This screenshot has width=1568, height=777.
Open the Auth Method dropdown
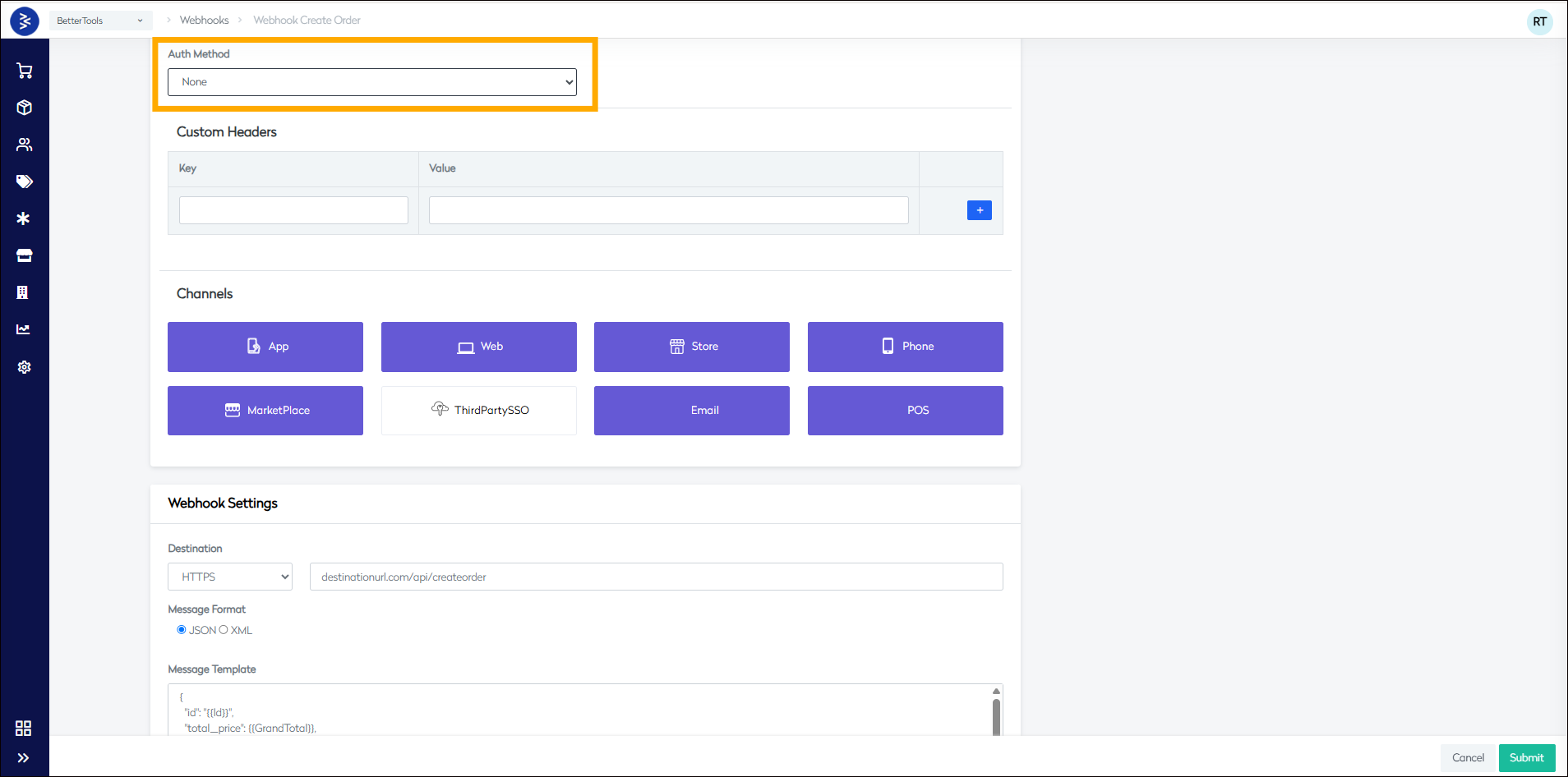click(x=371, y=81)
